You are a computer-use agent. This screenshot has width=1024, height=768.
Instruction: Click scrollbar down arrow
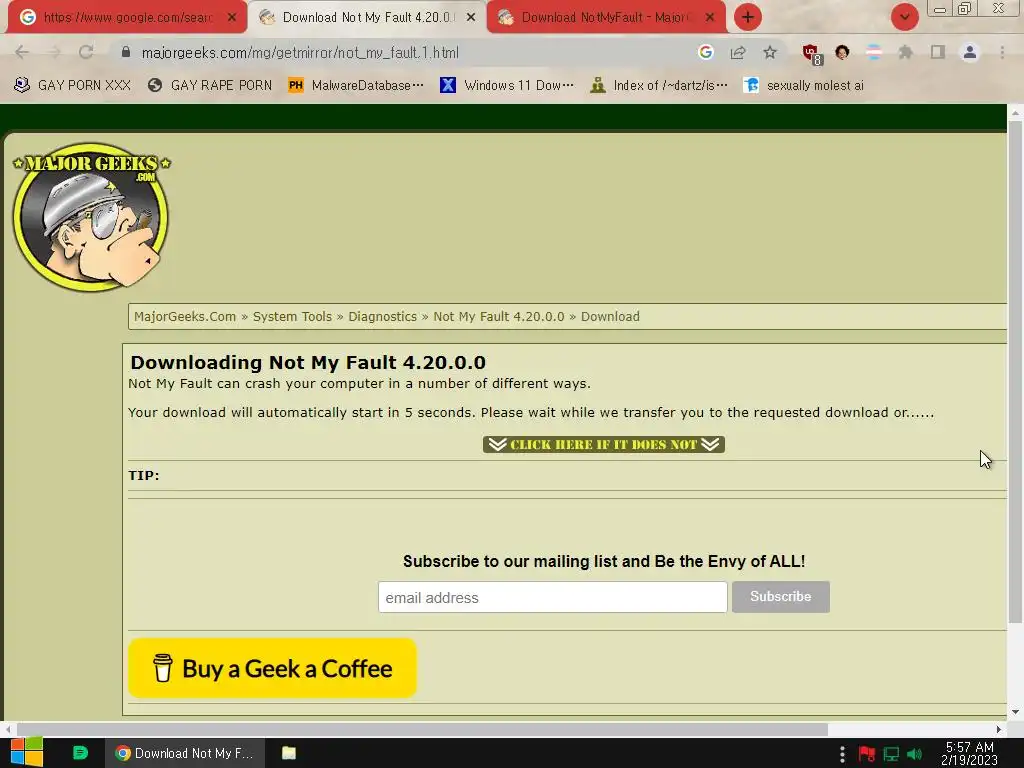1015,712
